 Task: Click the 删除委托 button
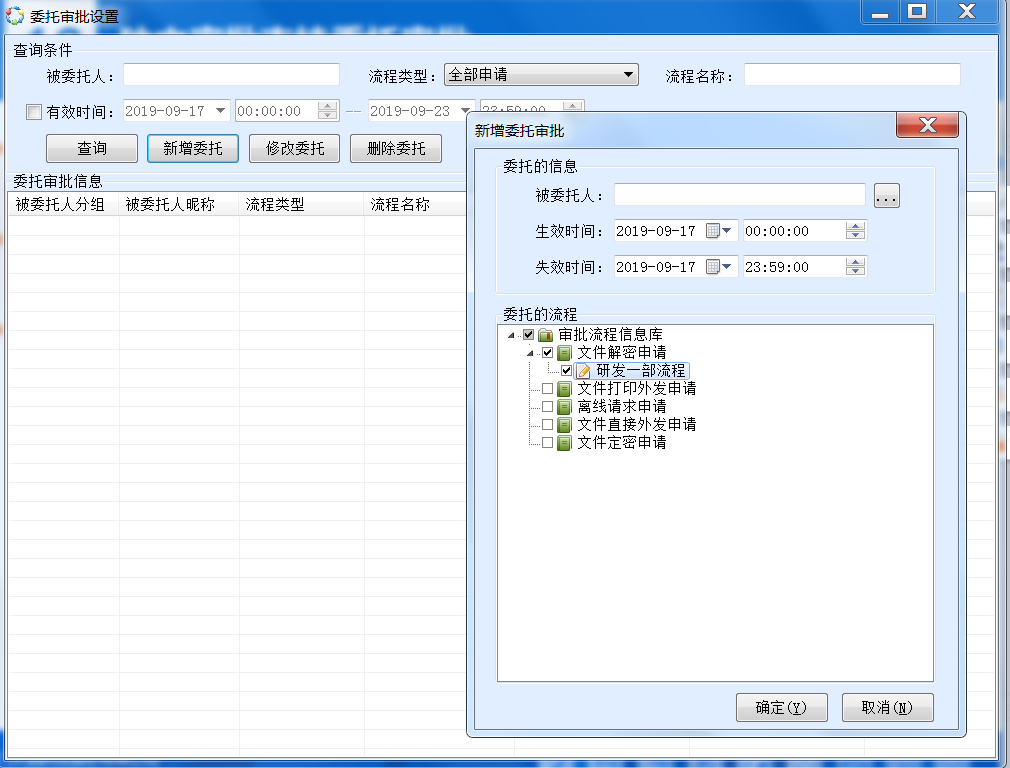pos(396,149)
